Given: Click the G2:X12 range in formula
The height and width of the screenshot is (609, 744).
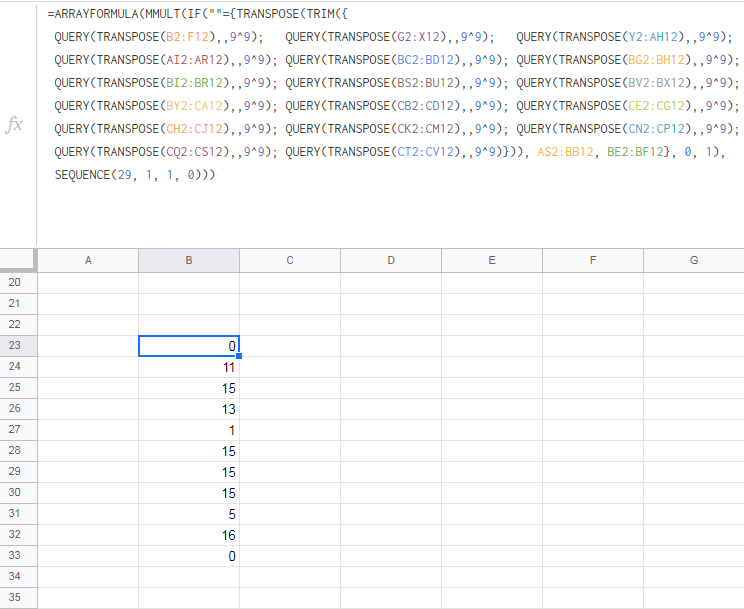Looking at the screenshot, I should pyautogui.click(x=418, y=37).
